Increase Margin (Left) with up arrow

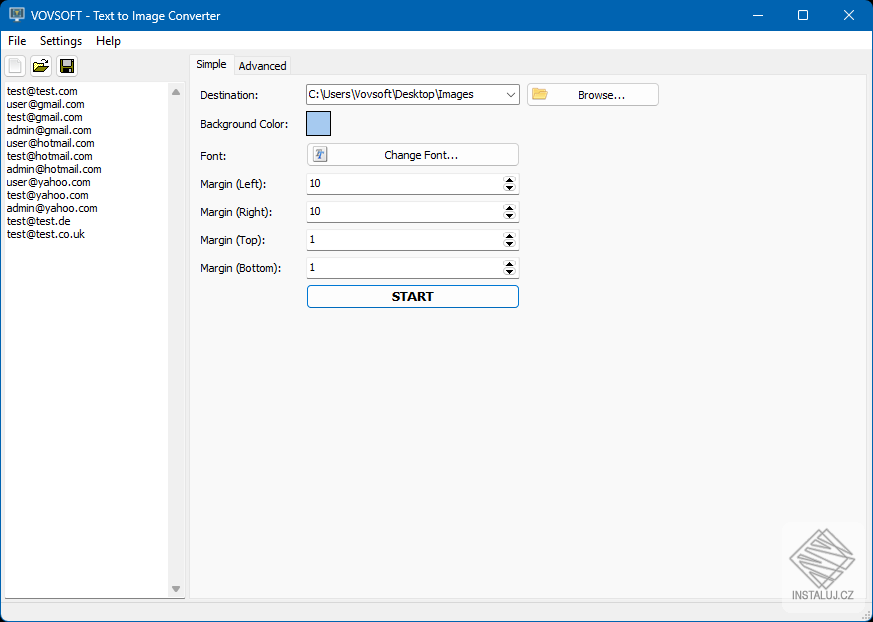tap(509, 180)
